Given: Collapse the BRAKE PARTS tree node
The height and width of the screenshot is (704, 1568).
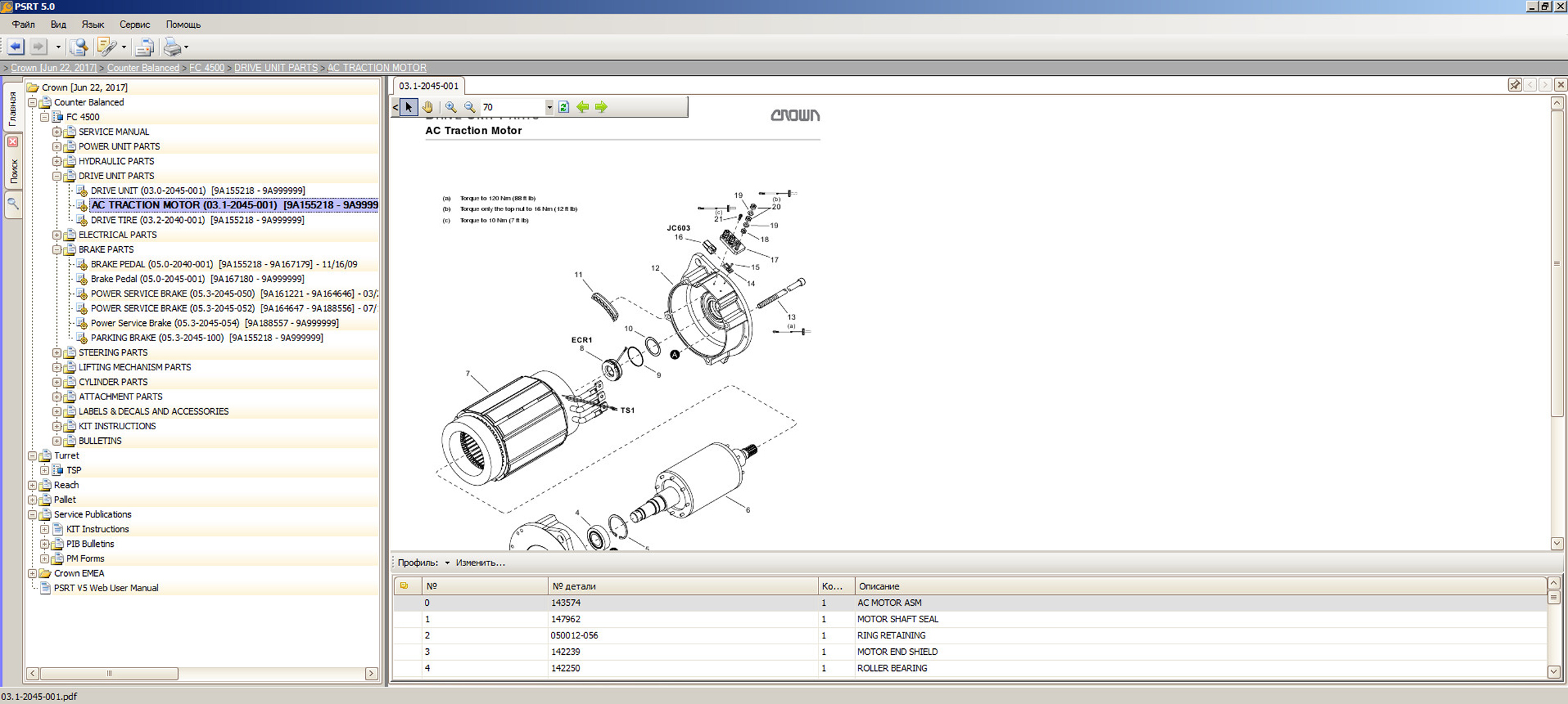Looking at the screenshot, I should (x=57, y=250).
